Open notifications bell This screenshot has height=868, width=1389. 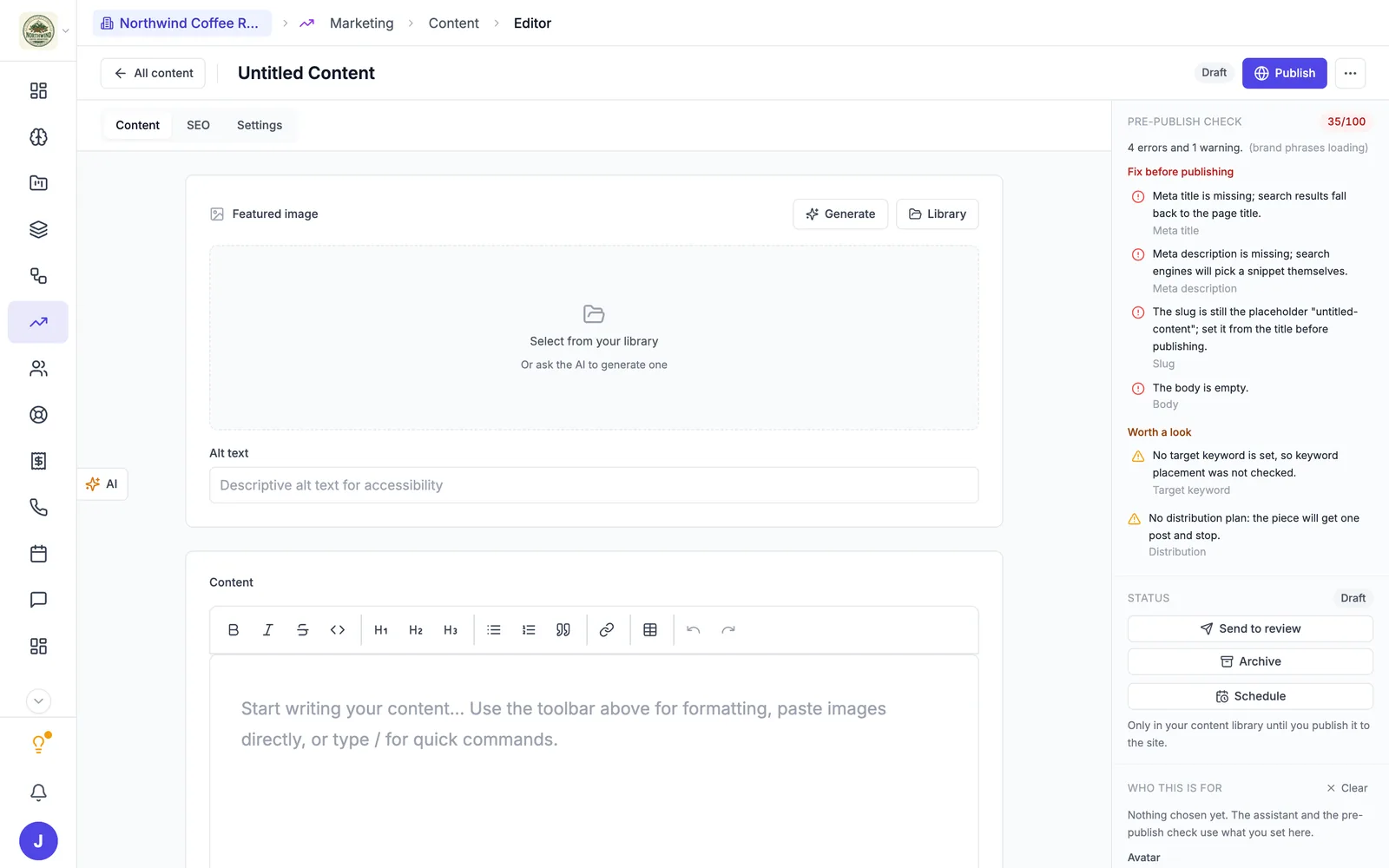click(38, 792)
